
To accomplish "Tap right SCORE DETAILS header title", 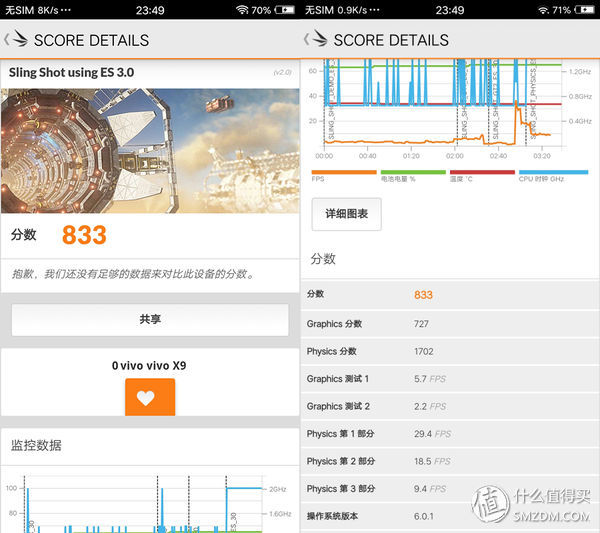I will click(x=391, y=40).
